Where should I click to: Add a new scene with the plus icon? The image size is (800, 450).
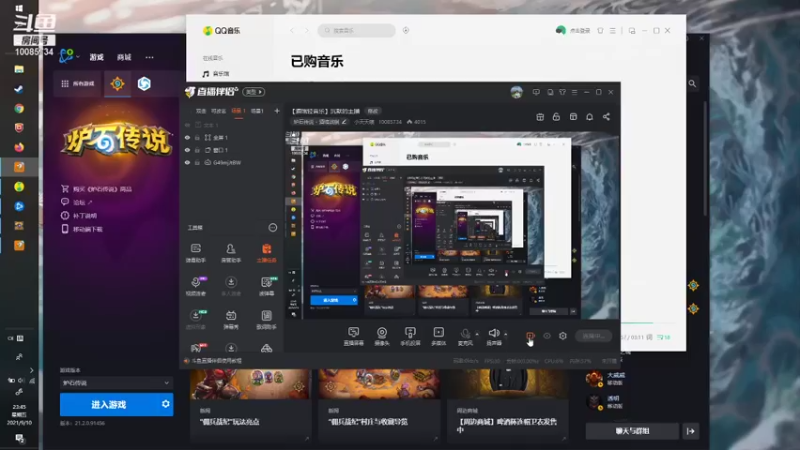click(277, 111)
